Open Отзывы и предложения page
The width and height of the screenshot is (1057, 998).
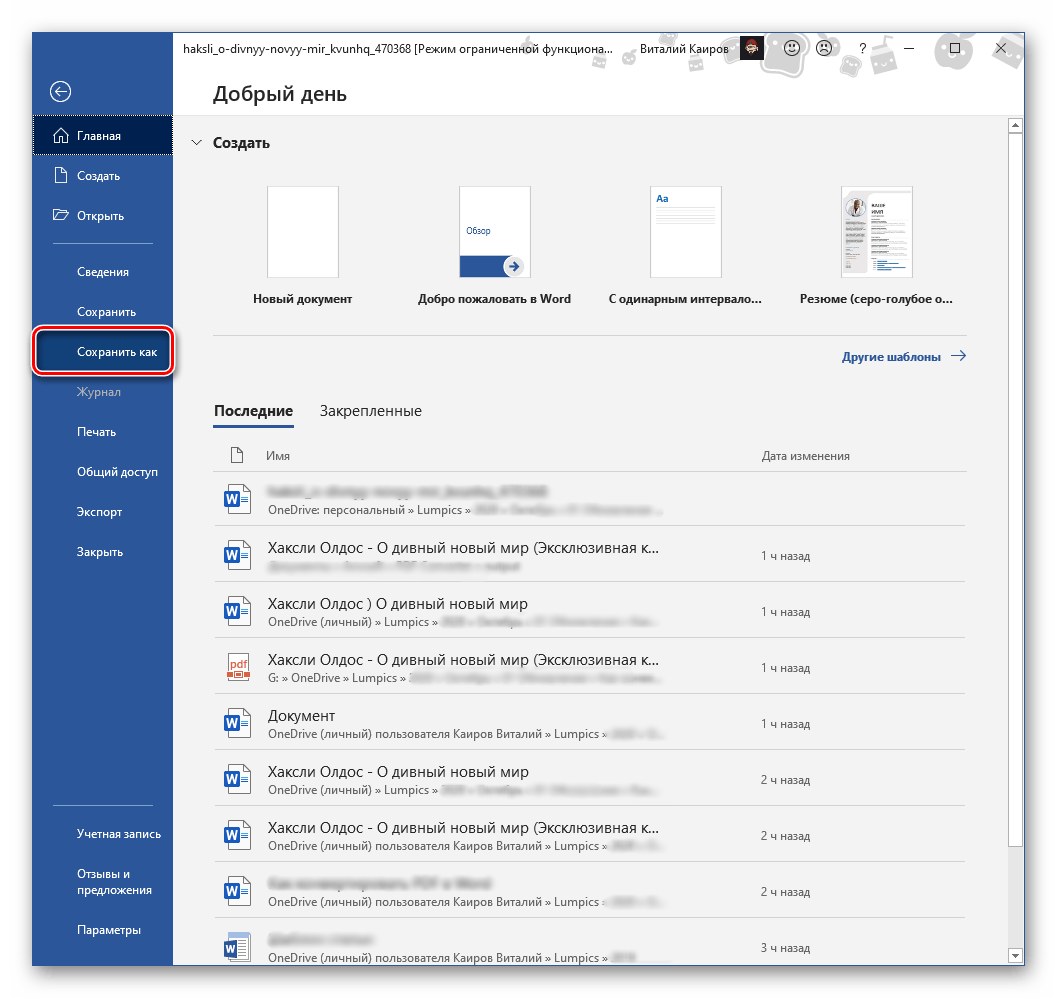tap(102, 881)
